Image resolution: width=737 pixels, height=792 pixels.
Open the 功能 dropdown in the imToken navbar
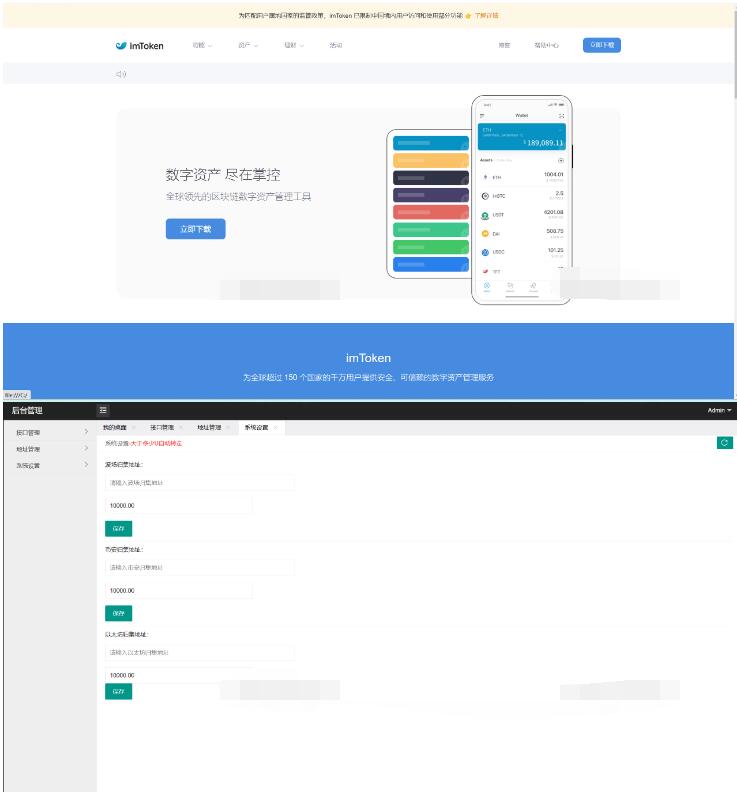pos(202,45)
